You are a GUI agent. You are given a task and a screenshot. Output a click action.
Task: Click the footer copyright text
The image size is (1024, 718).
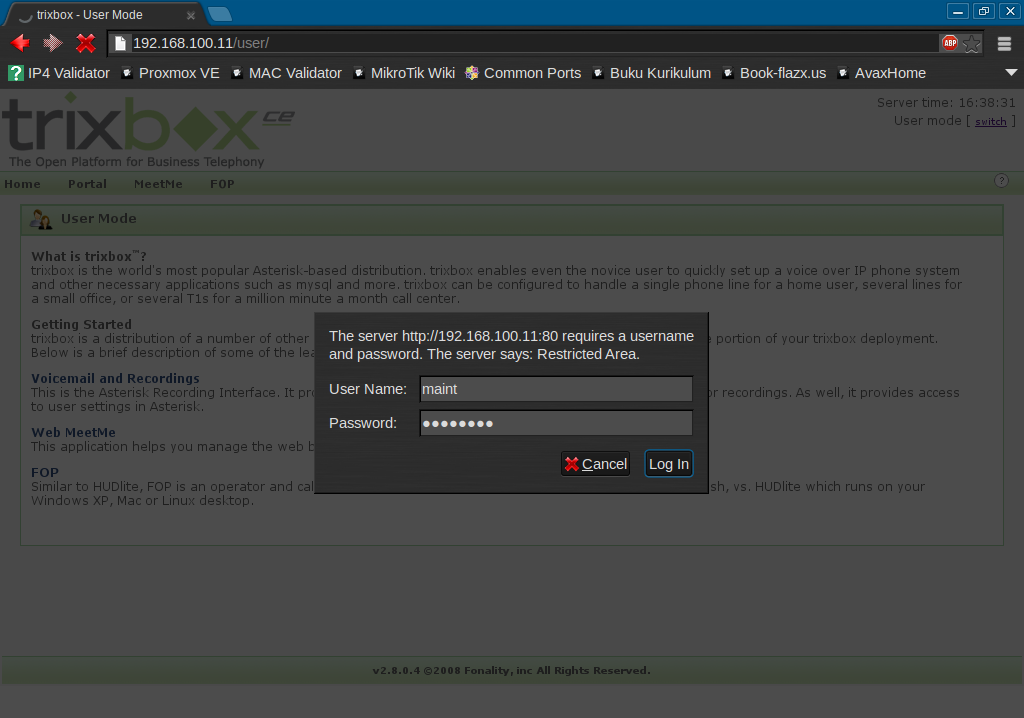[x=511, y=670]
